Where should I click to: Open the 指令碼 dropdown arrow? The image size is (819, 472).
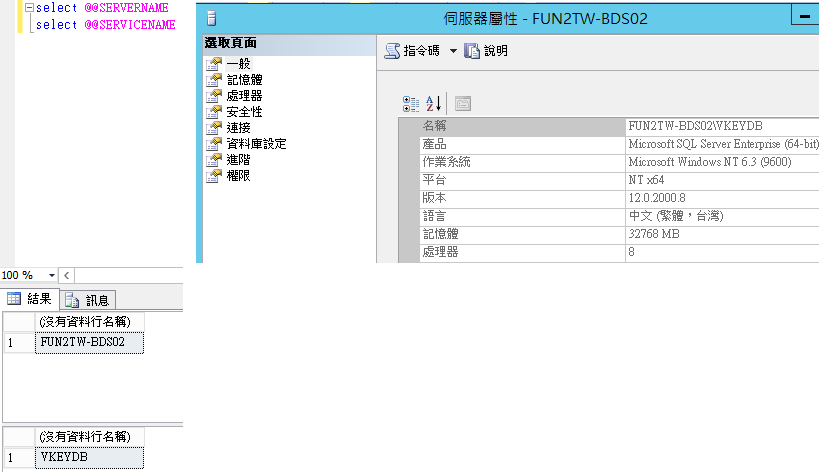pos(453,51)
